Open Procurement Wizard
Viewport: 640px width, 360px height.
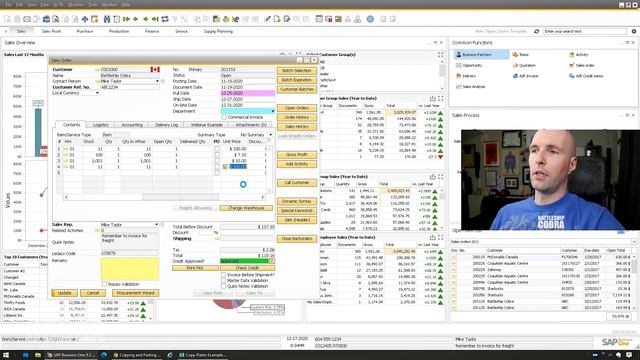pyautogui.click(x=136, y=293)
